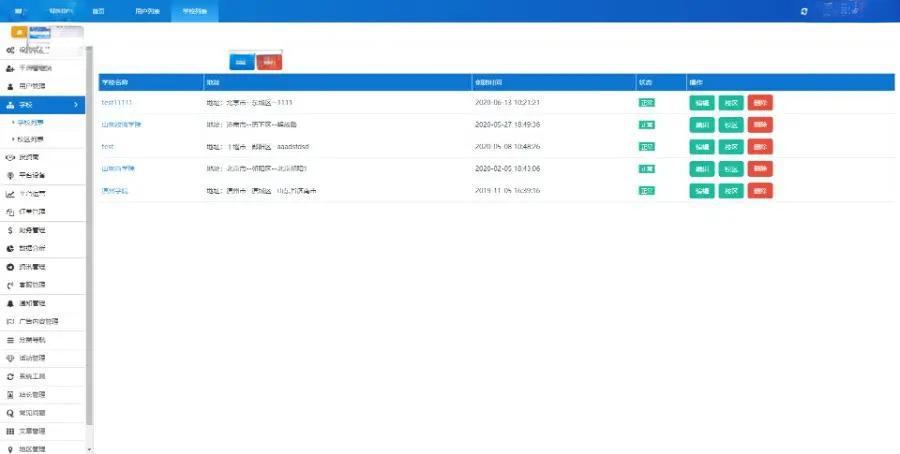This screenshot has width=900, height=454.
Task: Click the red button above the table
Action: click(x=268, y=61)
